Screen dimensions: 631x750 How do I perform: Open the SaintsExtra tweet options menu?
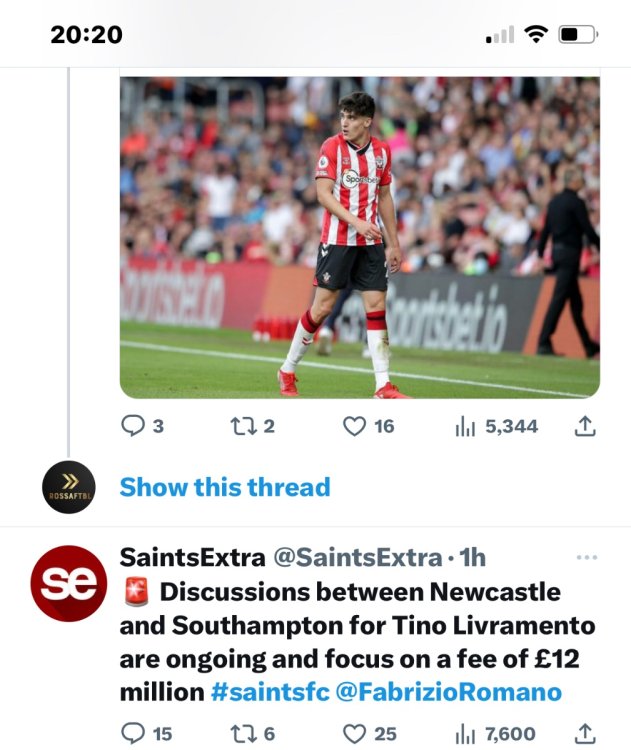(588, 557)
